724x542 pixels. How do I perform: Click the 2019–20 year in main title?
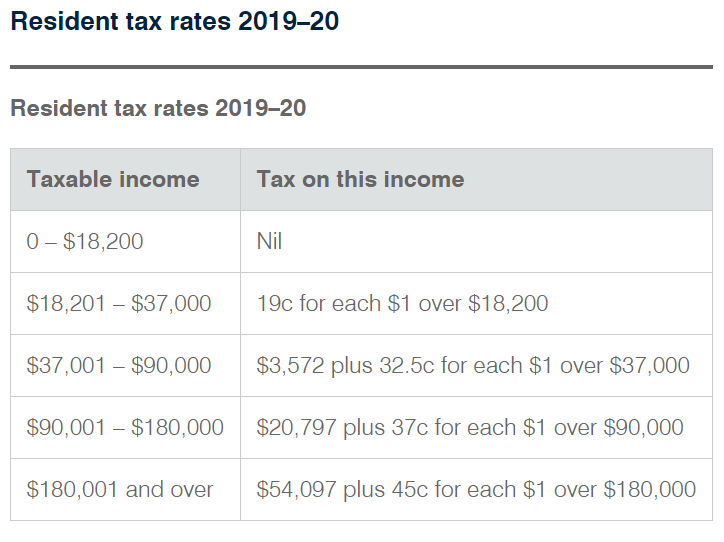(289, 21)
